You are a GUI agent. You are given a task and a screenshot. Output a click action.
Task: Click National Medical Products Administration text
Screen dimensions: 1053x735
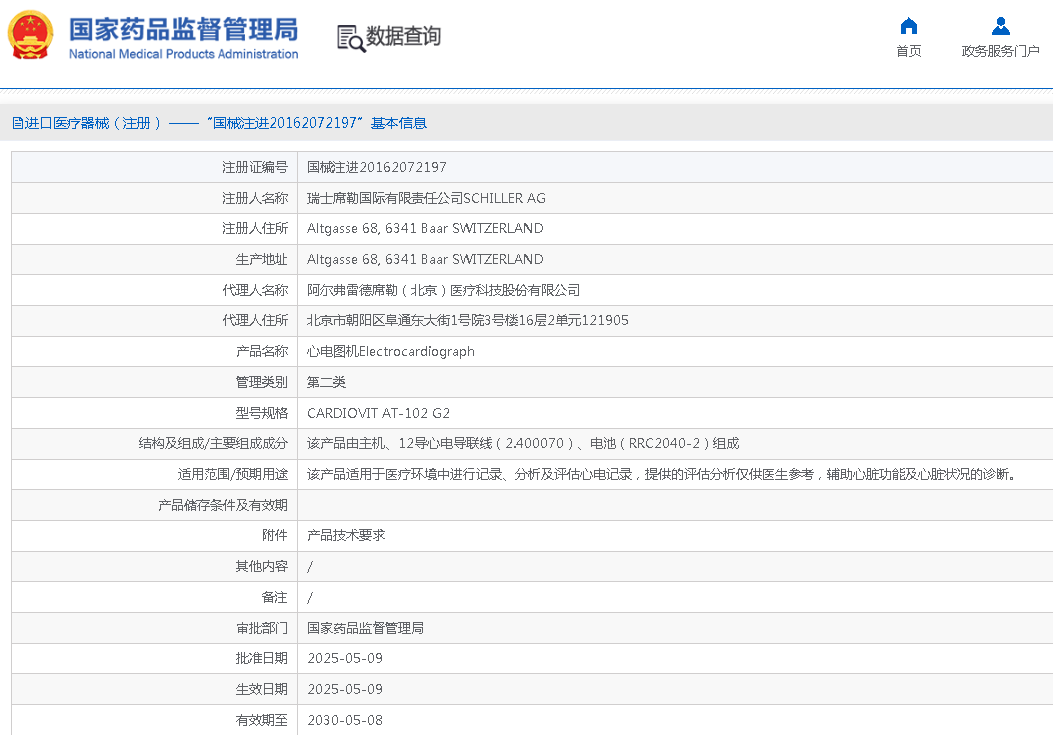pyautogui.click(x=183, y=54)
